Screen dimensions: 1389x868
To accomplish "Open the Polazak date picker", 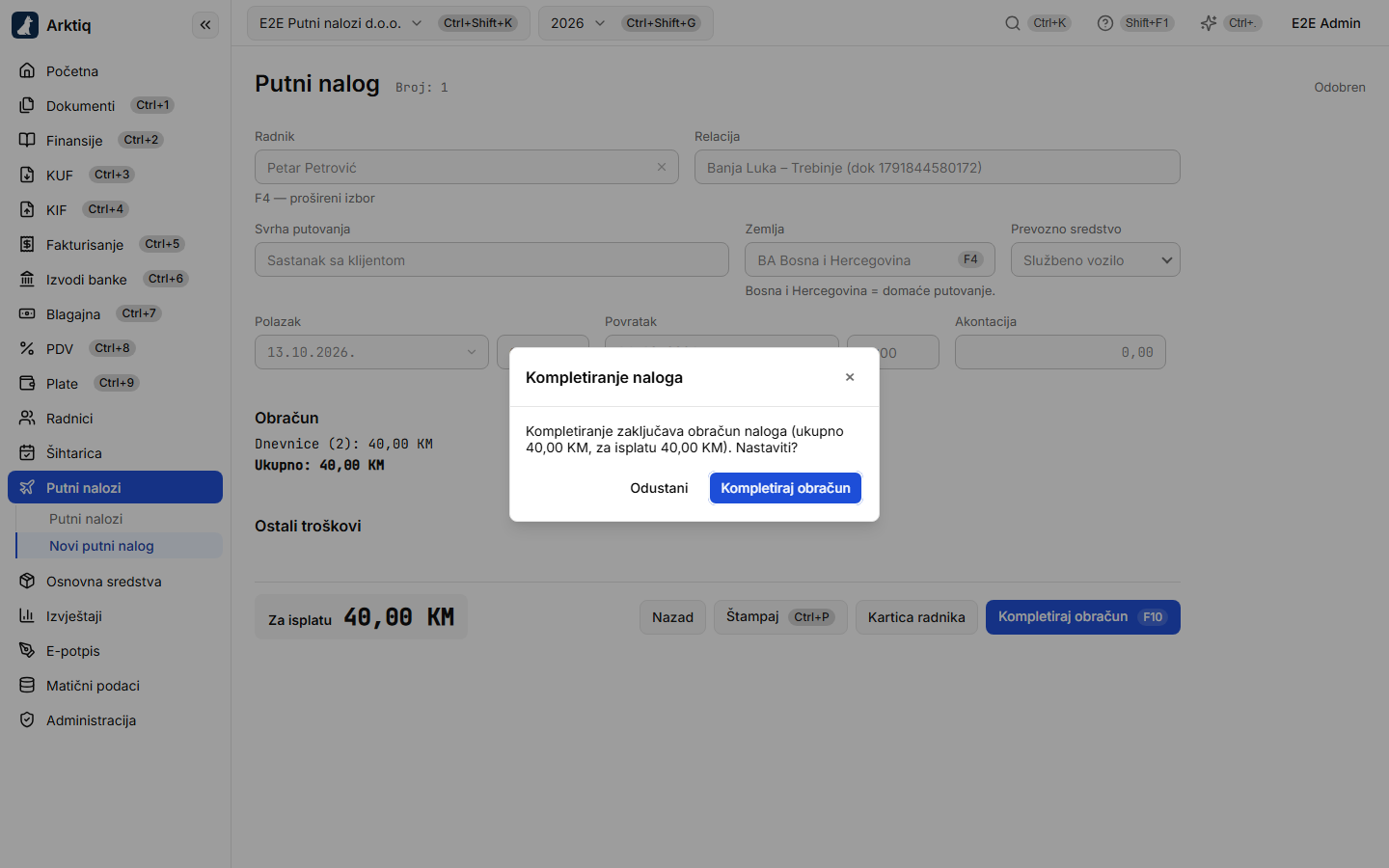I will [371, 352].
